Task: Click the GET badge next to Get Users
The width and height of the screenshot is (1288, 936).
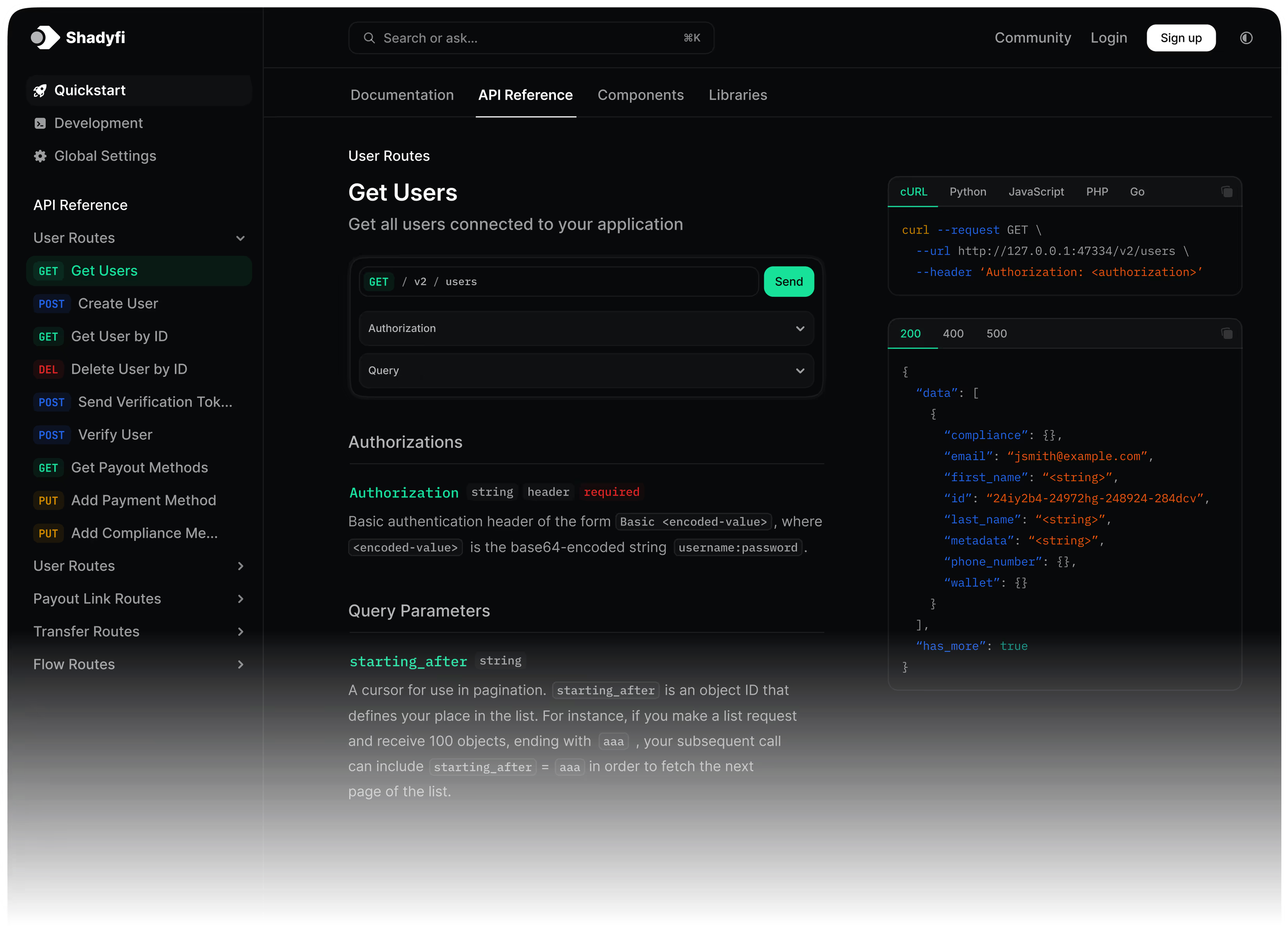Action: point(48,271)
